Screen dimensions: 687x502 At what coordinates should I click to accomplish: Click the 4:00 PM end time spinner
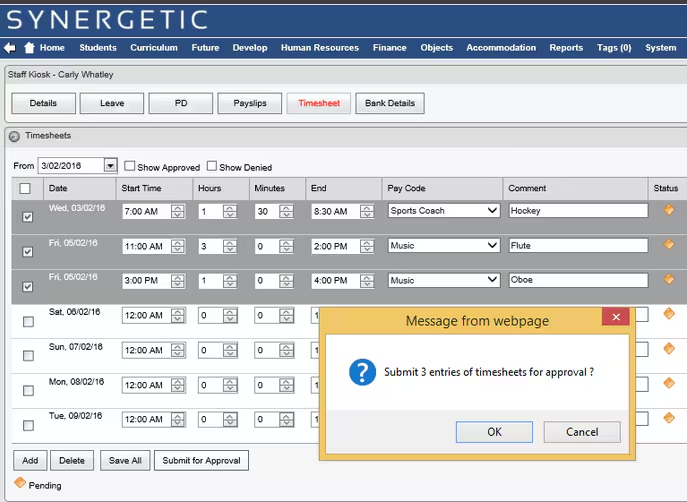(367, 281)
